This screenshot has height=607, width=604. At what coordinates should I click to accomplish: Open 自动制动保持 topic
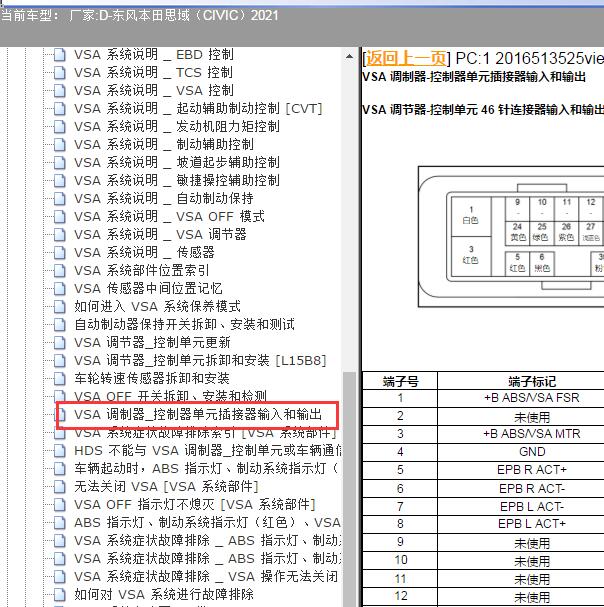(164, 199)
